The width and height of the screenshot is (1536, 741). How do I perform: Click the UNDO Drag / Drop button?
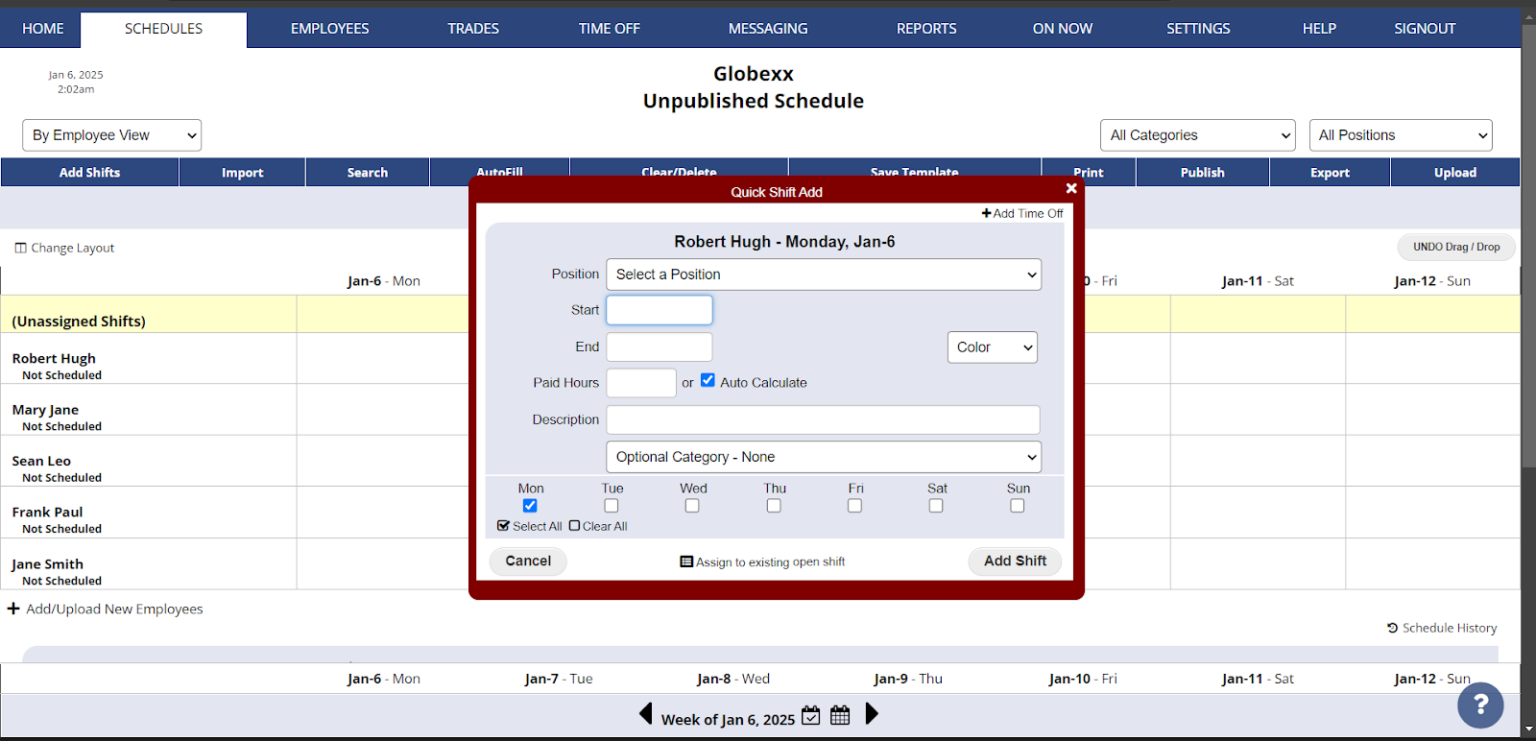tap(1456, 247)
